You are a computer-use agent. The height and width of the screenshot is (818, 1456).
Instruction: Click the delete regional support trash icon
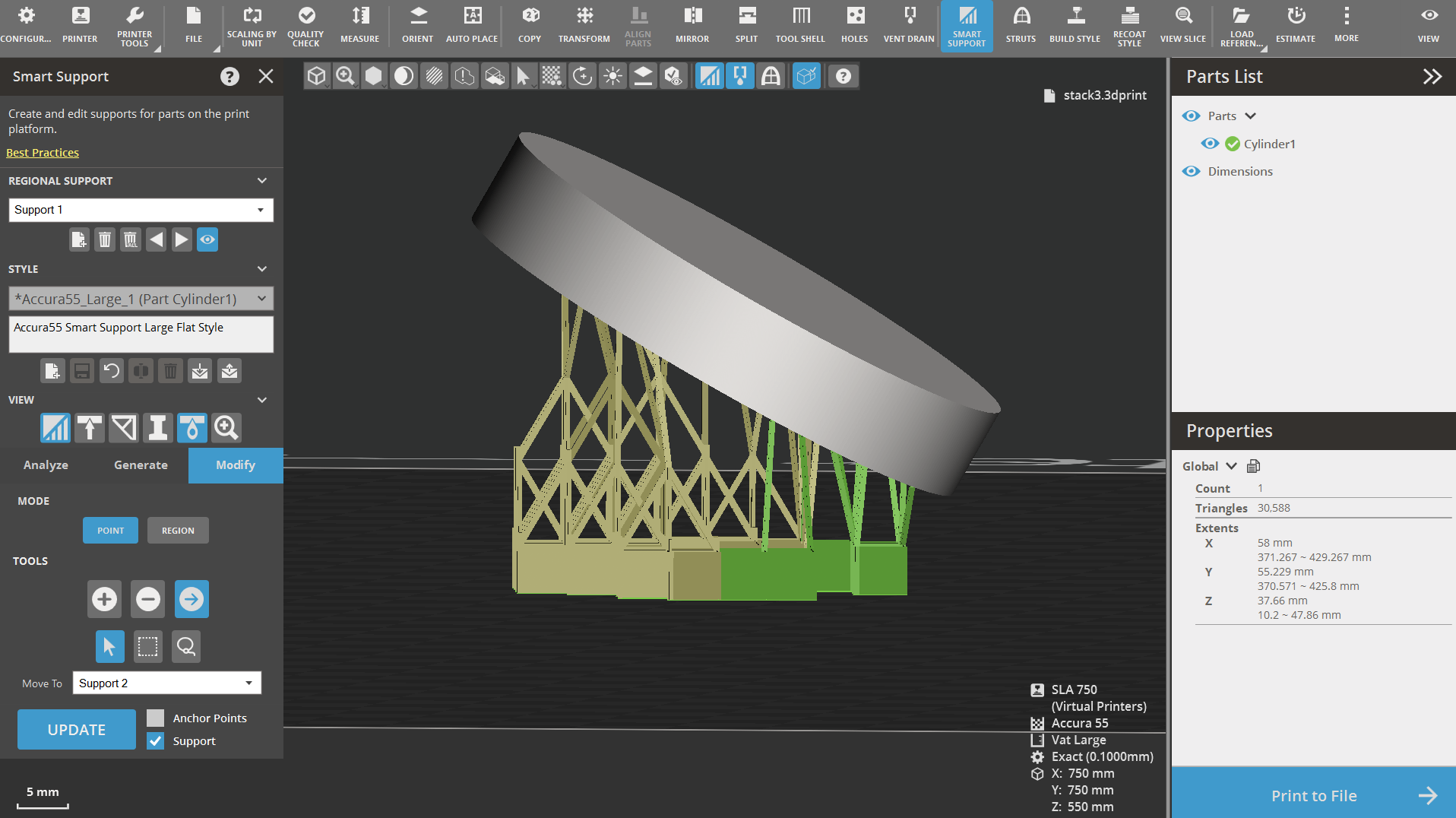[x=105, y=240]
